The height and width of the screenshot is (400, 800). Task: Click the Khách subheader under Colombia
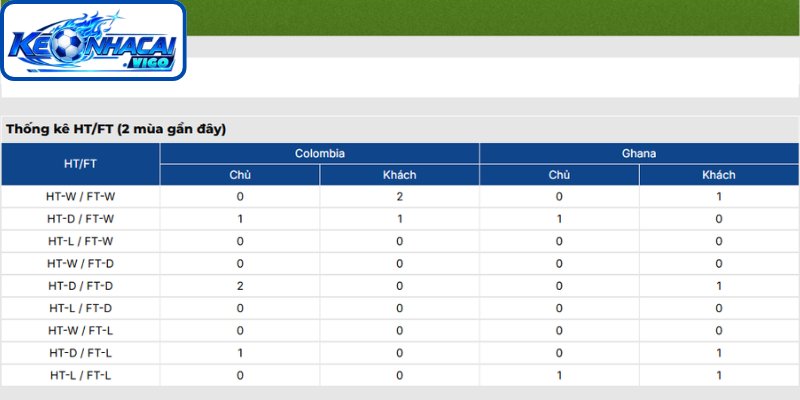[399, 175]
